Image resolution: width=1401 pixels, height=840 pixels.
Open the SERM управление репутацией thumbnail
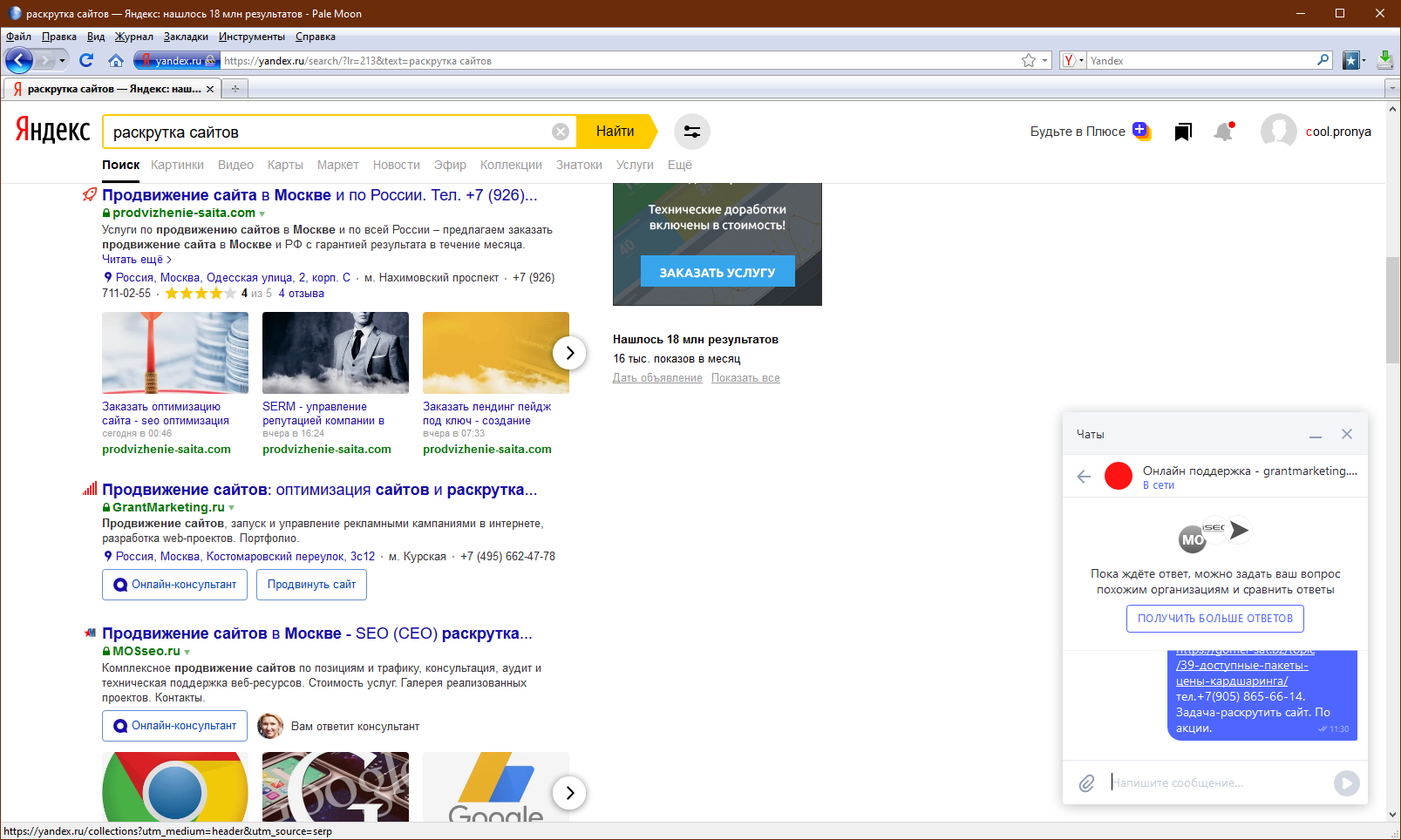(x=336, y=353)
